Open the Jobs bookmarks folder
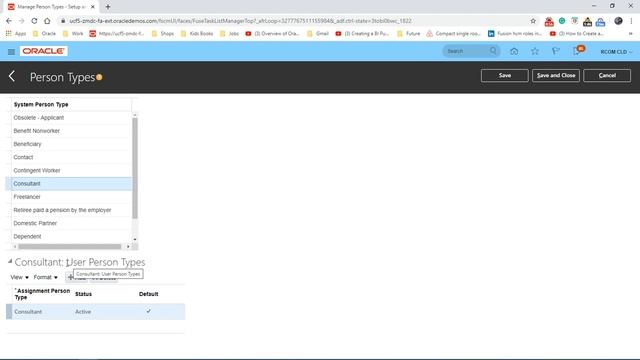This screenshot has height=360, width=640. coord(229,33)
